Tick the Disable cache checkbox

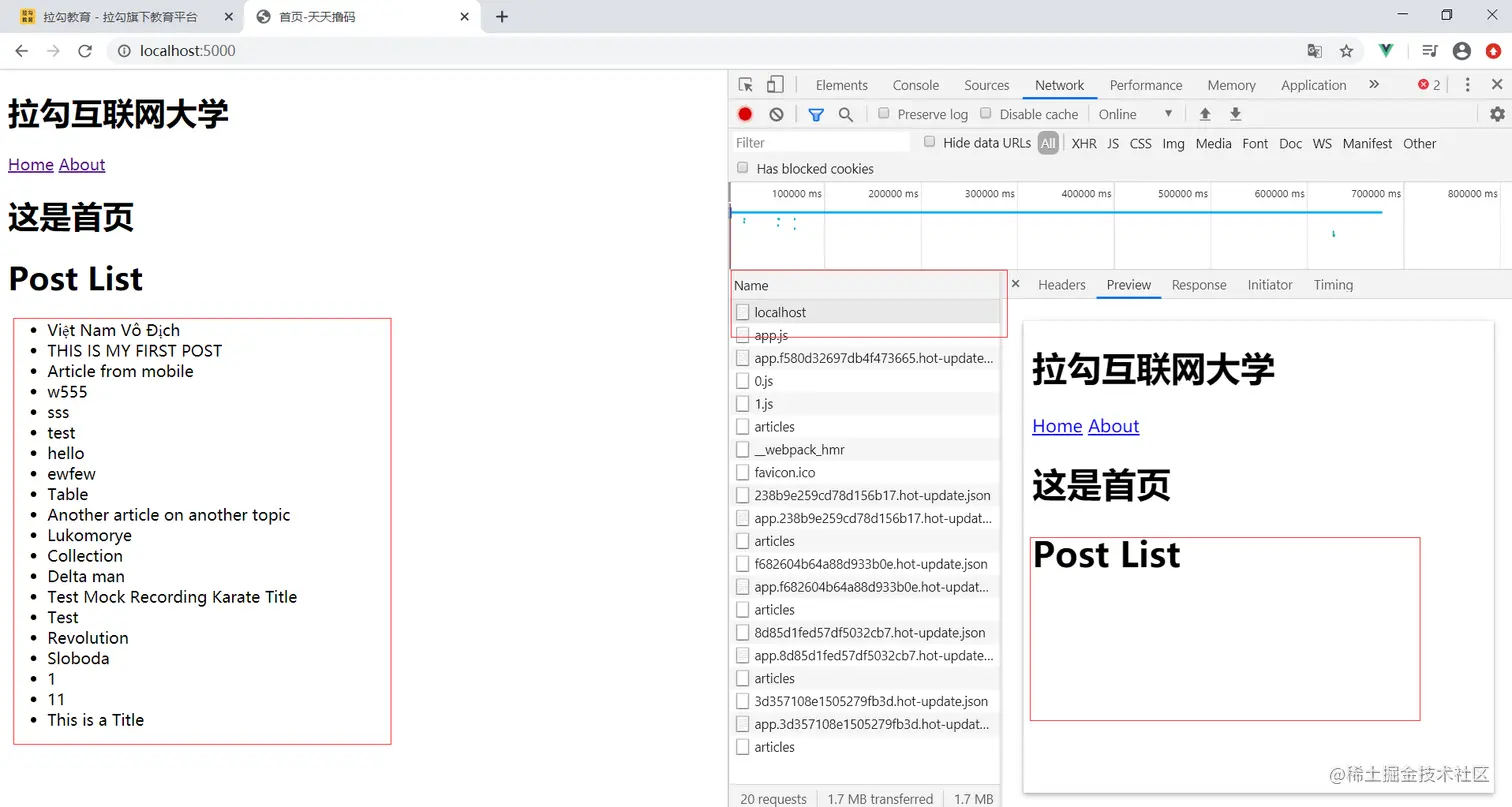tap(986, 113)
